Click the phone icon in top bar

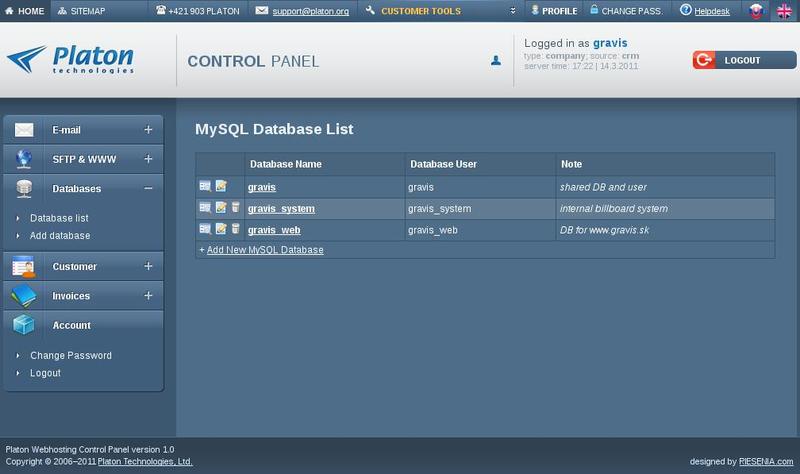click(161, 10)
